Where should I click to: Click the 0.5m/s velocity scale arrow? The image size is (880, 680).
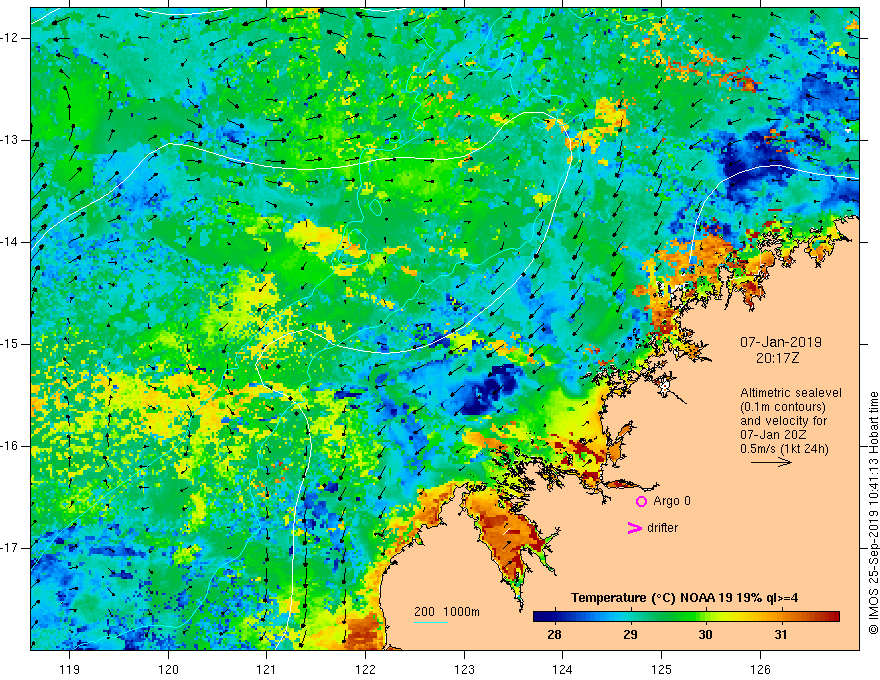pyautogui.click(x=771, y=462)
